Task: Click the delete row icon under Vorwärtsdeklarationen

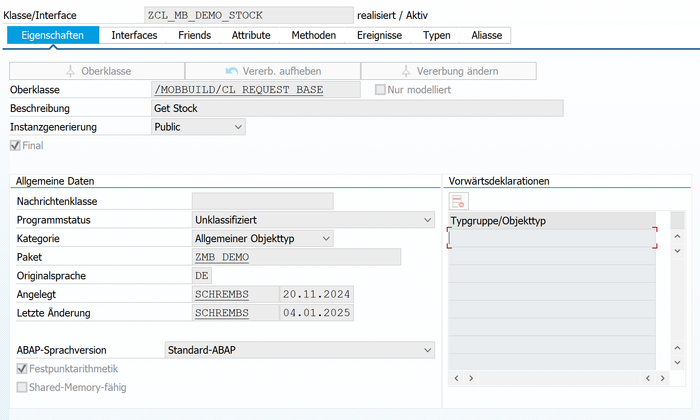Action: [458, 201]
